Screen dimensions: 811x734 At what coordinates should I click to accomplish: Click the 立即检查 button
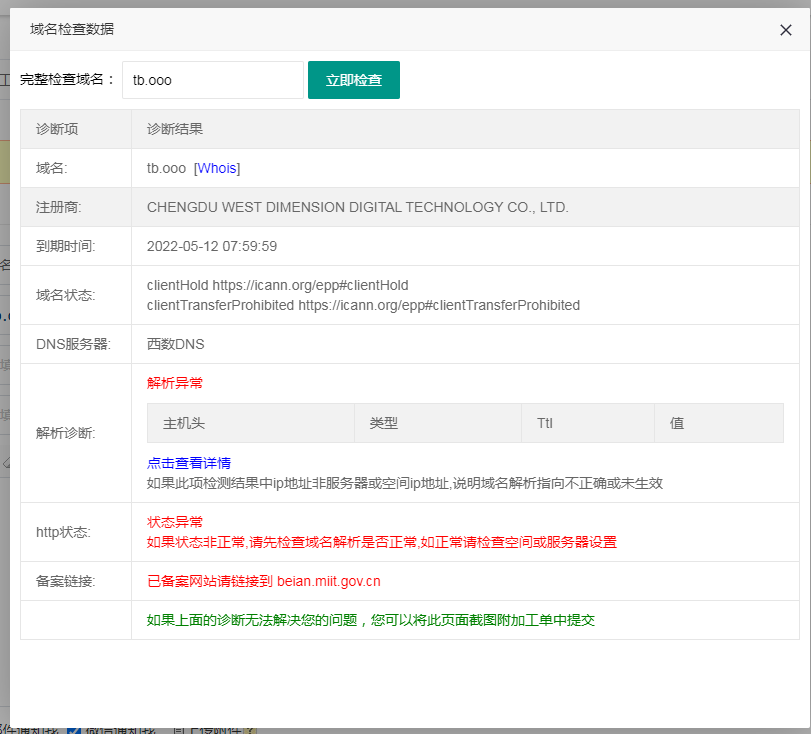(354, 80)
